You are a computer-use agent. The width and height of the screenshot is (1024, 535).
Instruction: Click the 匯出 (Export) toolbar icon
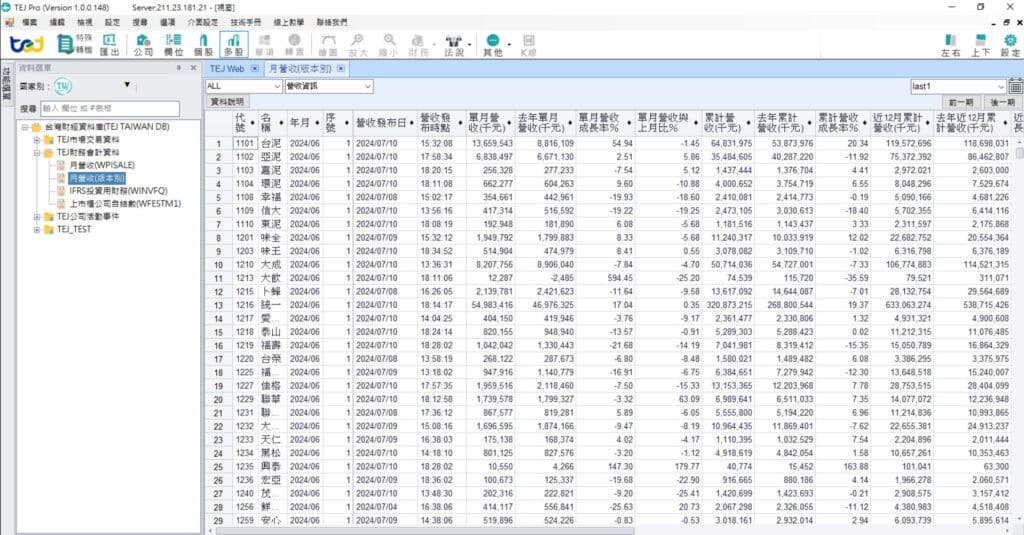[109, 45]
